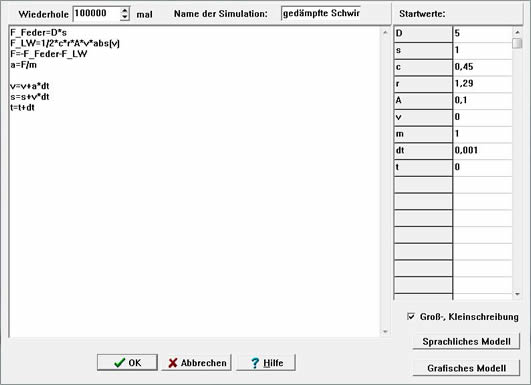Click the variable name cell s
The width and height of the screenshot is (531, 385).
tap(423, 50)
